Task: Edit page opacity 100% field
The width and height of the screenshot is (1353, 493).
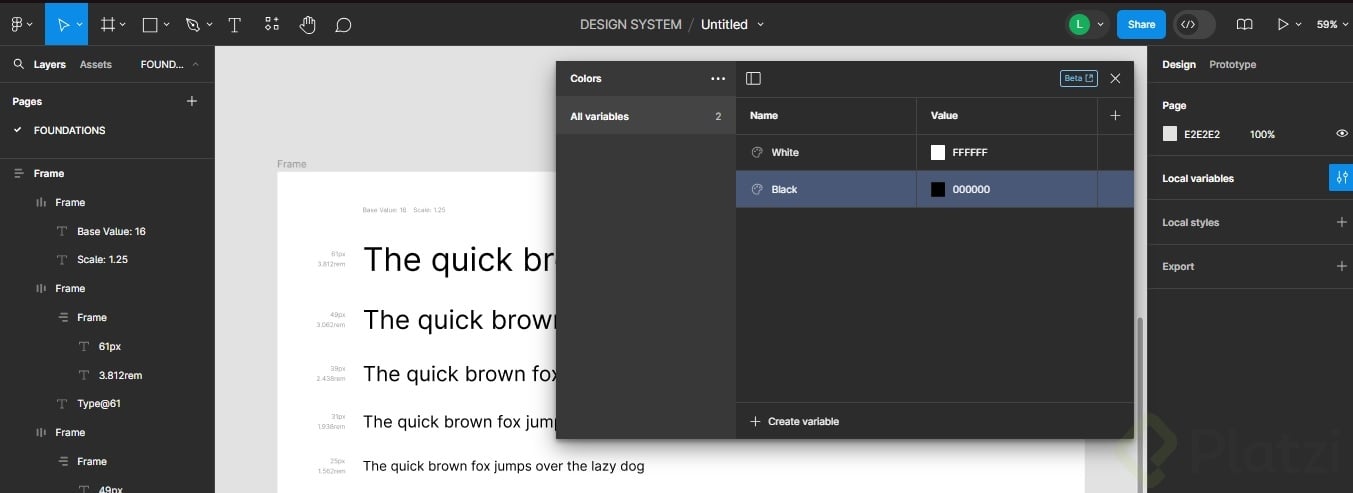Action: tap(1262, 134)
